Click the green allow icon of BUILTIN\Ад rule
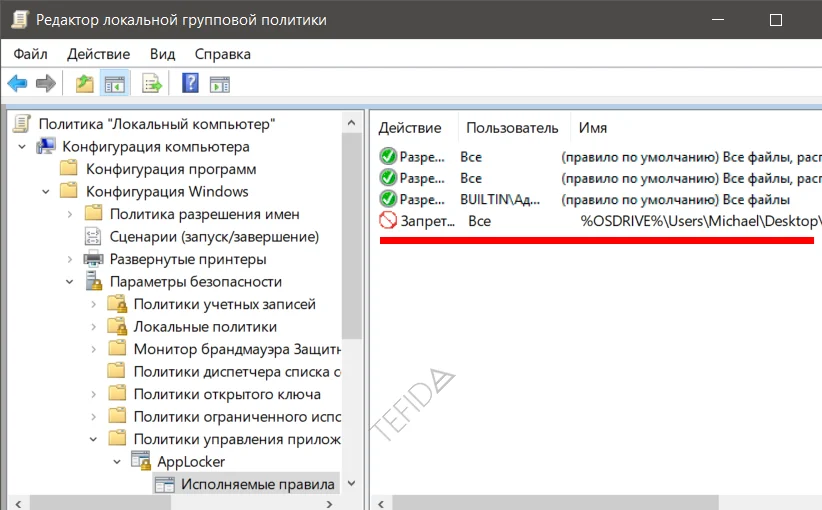The height and width of the screenshot is (510, 822). click(x=388, y=199)
